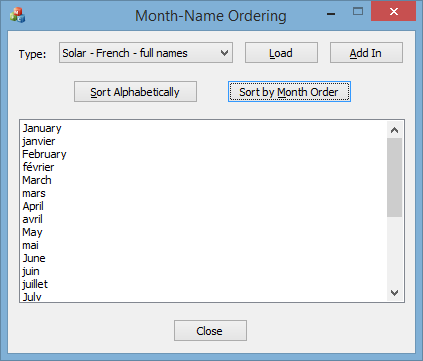Viewport: 423px width, 361px height.
Task: Sort the list alphabetically
Action: [x=135, y=92]
